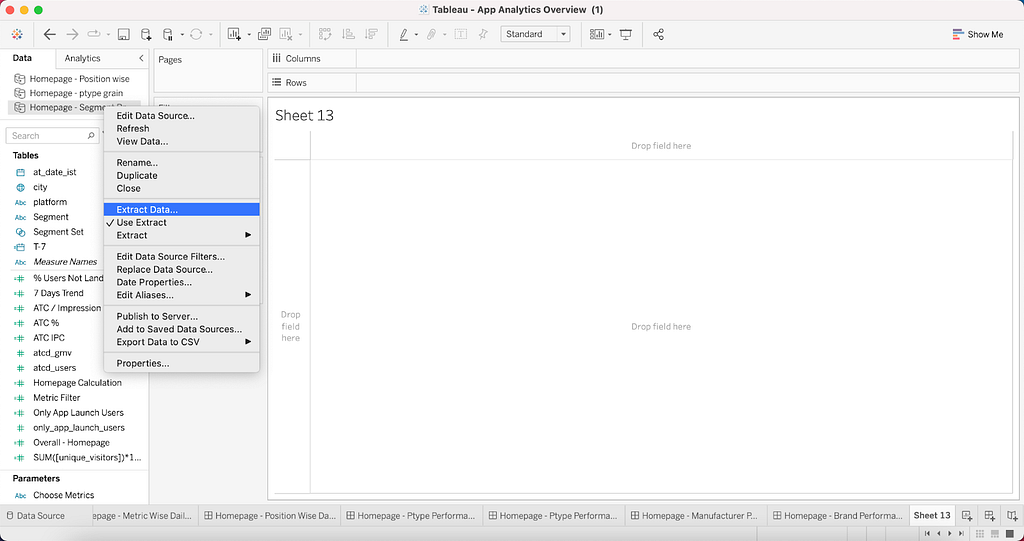
Task: Select Rename... in context menu
Action: point(137,163)
